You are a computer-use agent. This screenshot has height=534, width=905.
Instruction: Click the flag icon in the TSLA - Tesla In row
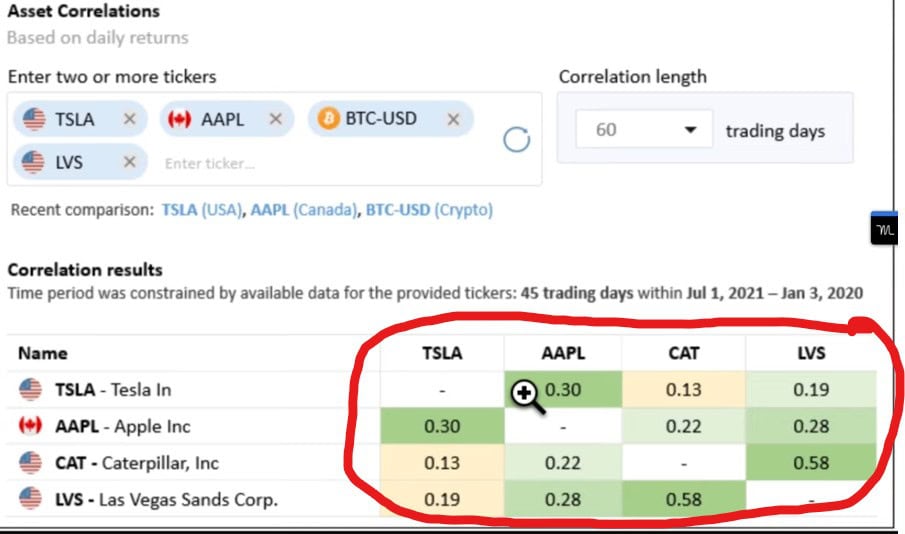coord(30,389)
